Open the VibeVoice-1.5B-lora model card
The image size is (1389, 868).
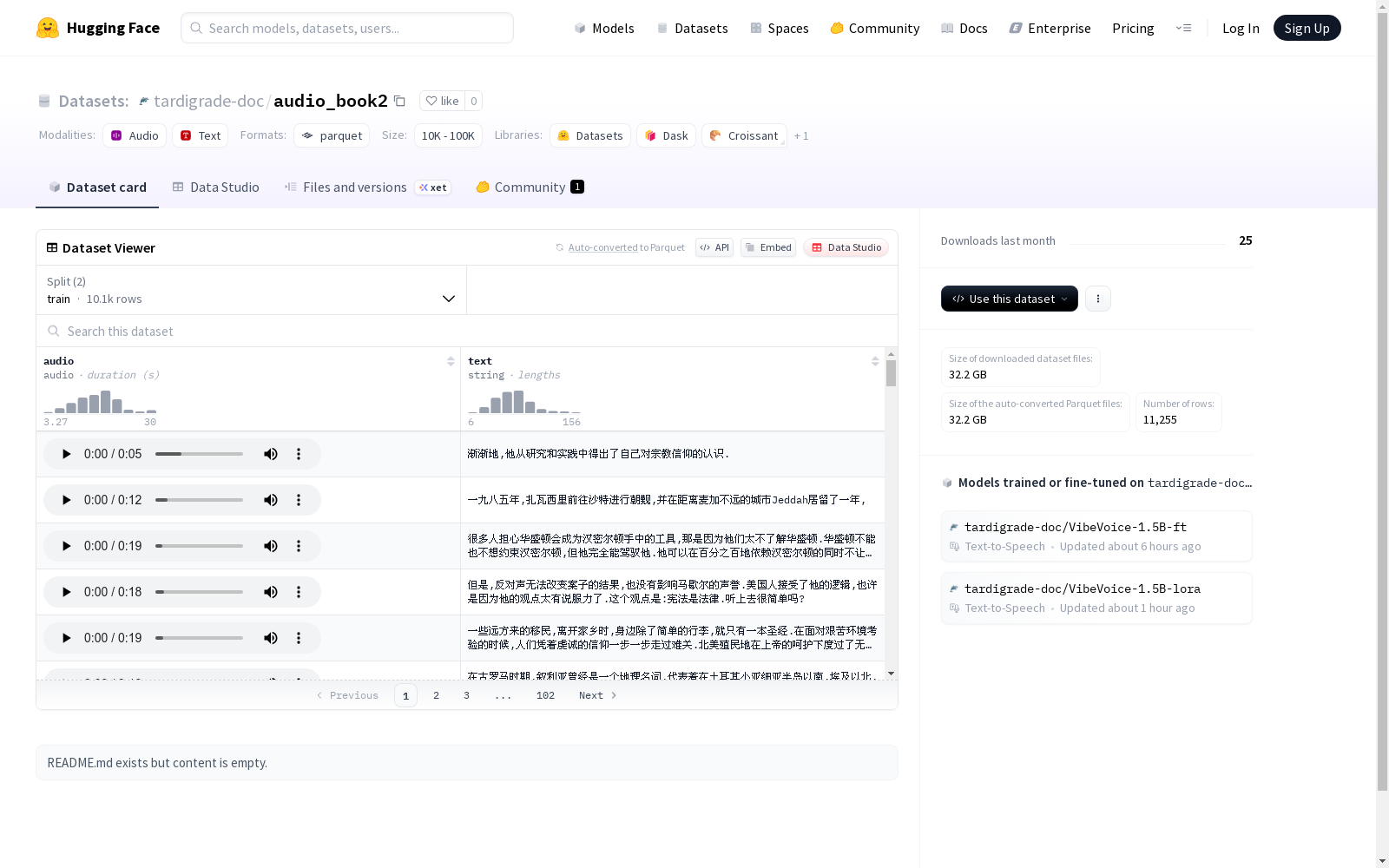click(x=1096, y=598)
